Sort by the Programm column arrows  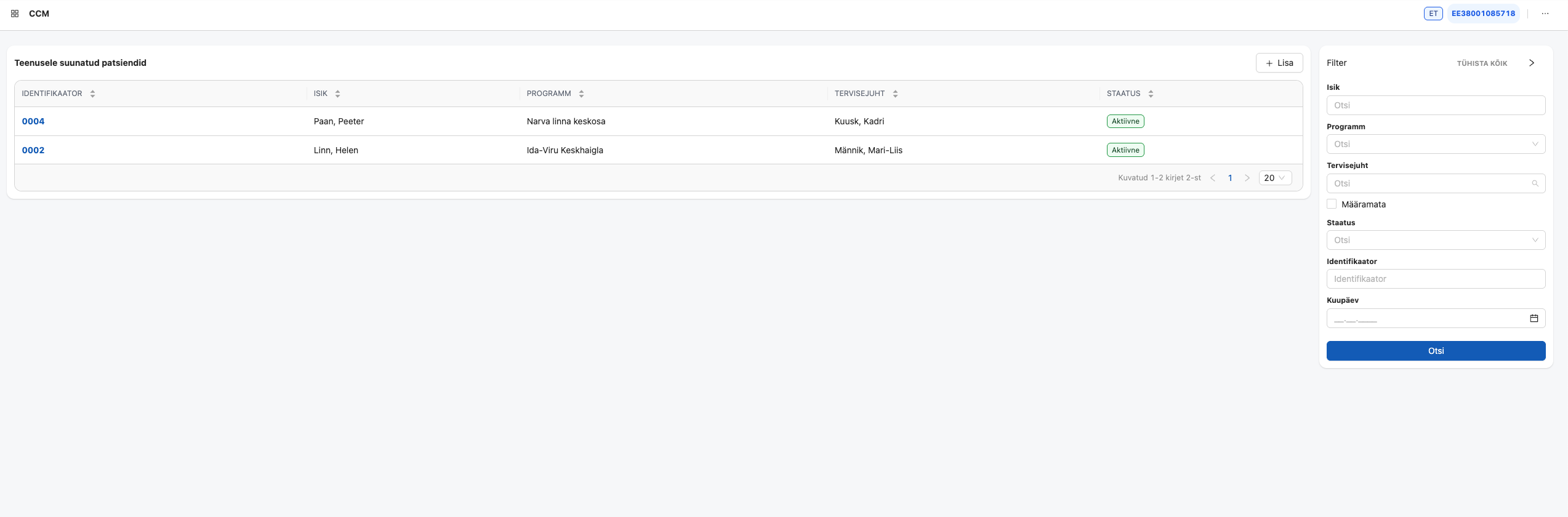coord(581,94)
